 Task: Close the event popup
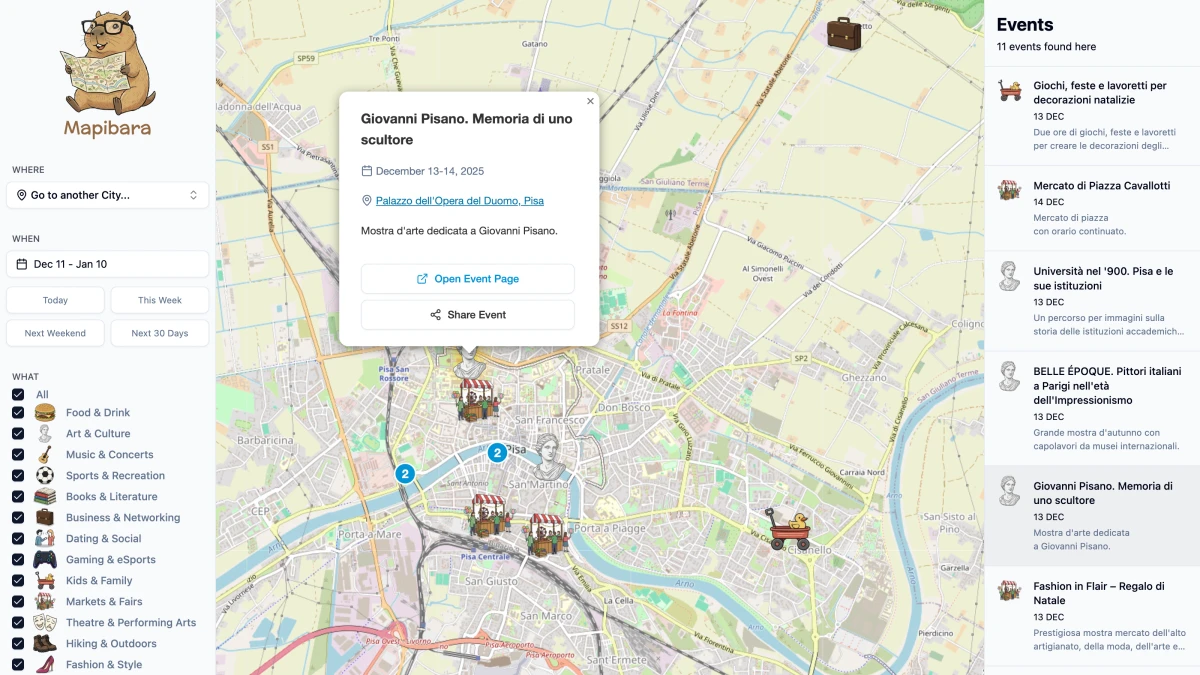coord(590,101)
